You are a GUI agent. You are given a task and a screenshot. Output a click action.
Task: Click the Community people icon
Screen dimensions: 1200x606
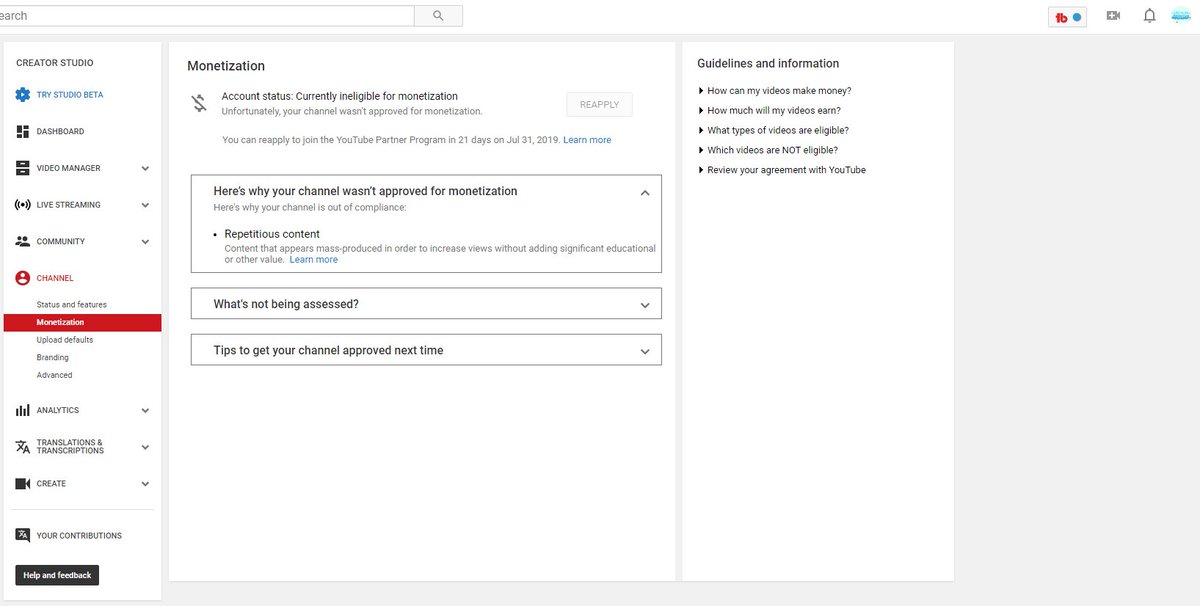pyautogui.click(x=23, y=242)
